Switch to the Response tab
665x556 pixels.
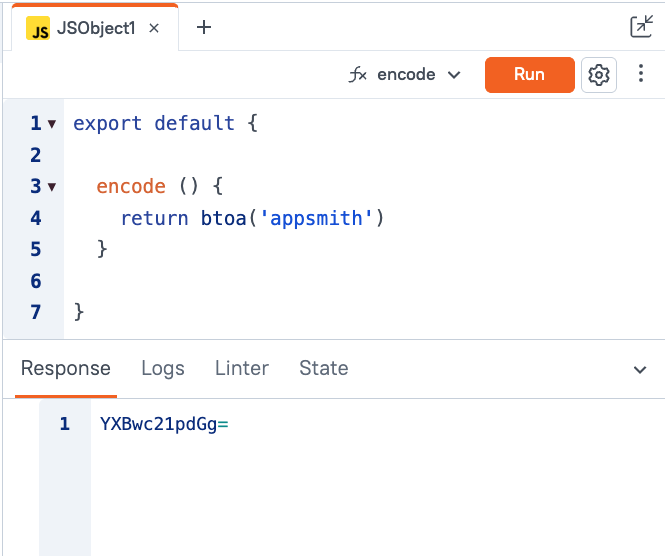[x=66, y=368]
